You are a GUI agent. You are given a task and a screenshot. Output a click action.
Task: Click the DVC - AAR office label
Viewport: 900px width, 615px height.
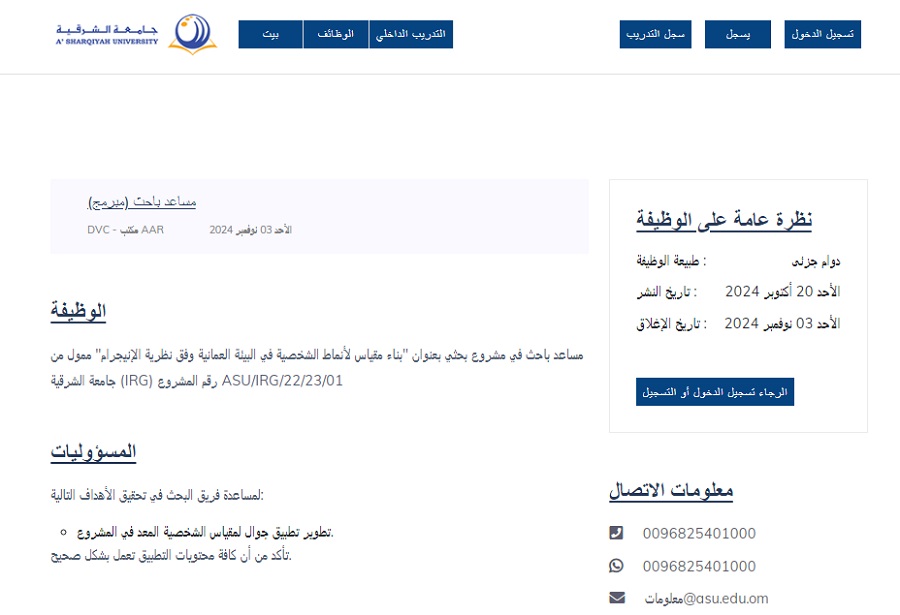[x=125, y=230]
